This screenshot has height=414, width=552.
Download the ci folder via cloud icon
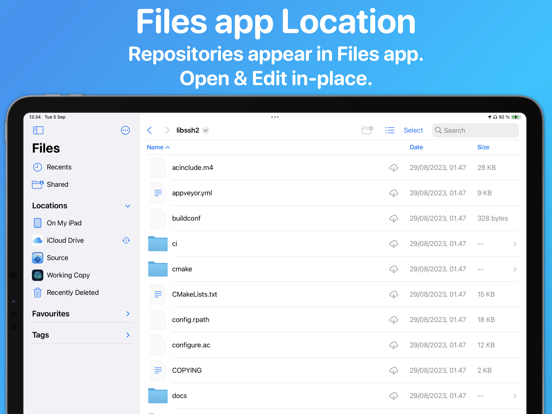click(x=394, y=244)
